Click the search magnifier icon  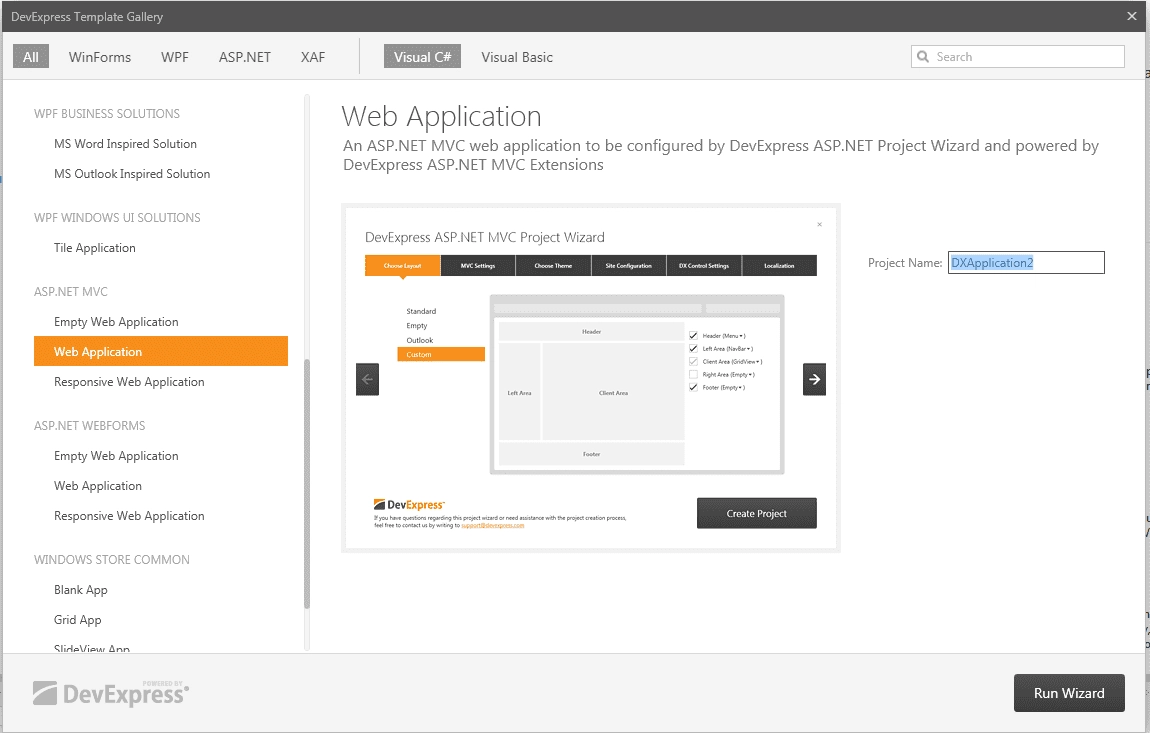click(x=923, y=56)
